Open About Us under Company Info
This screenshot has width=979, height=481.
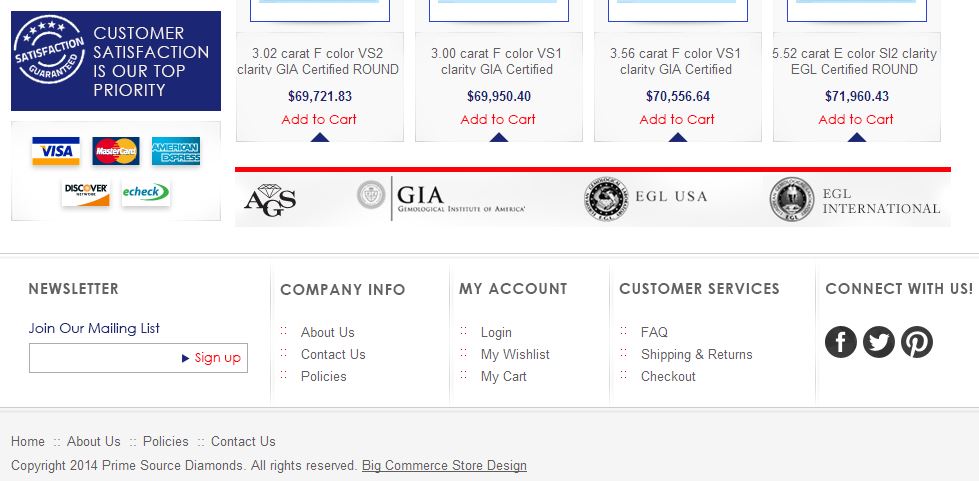tap(327, 332)
